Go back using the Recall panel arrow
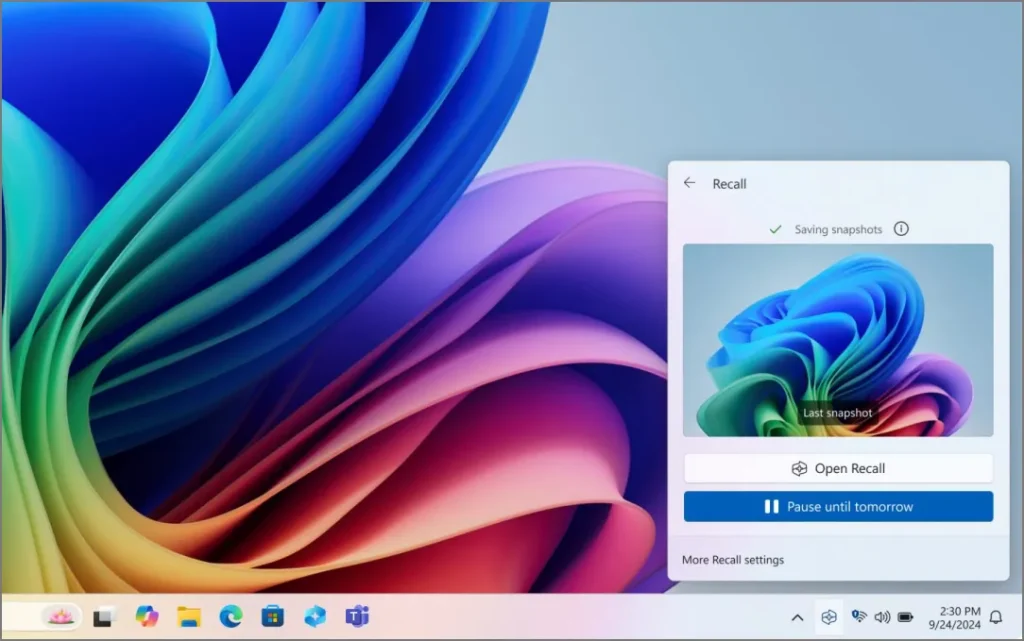The height and width of the screenshot is (641, 1024). pyautogui.click(x=690, y=183)
